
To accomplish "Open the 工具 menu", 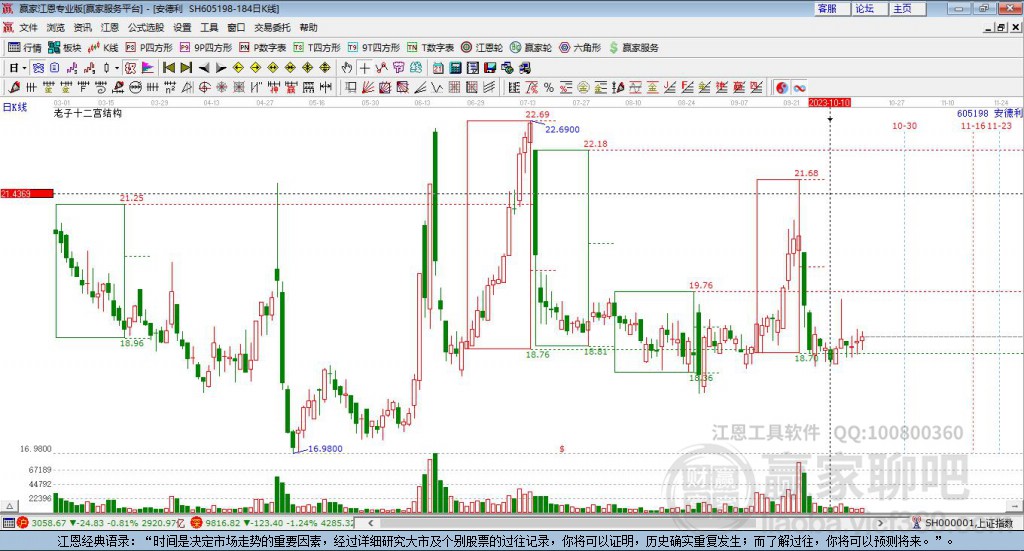I will pos(209,27).
